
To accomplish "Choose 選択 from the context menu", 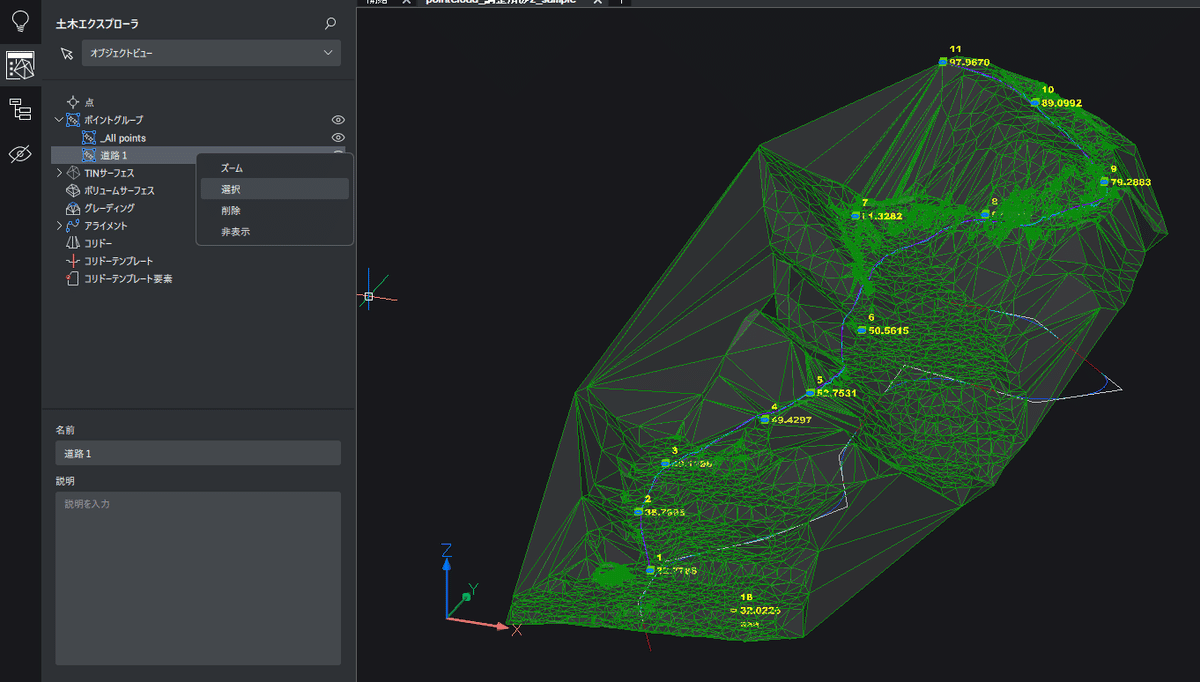I will (x=275, y=189).
